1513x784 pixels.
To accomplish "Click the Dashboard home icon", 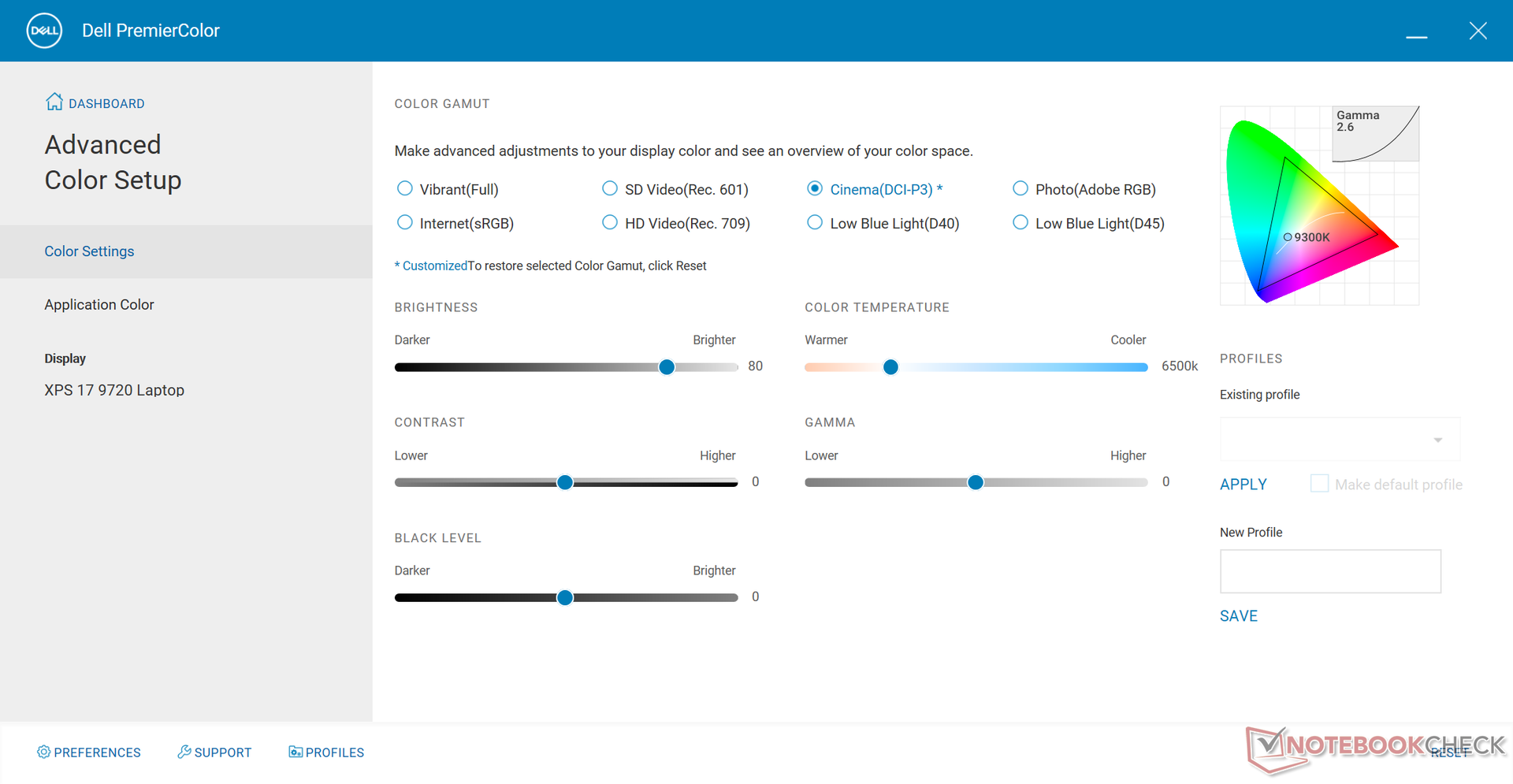I will 54,102.
